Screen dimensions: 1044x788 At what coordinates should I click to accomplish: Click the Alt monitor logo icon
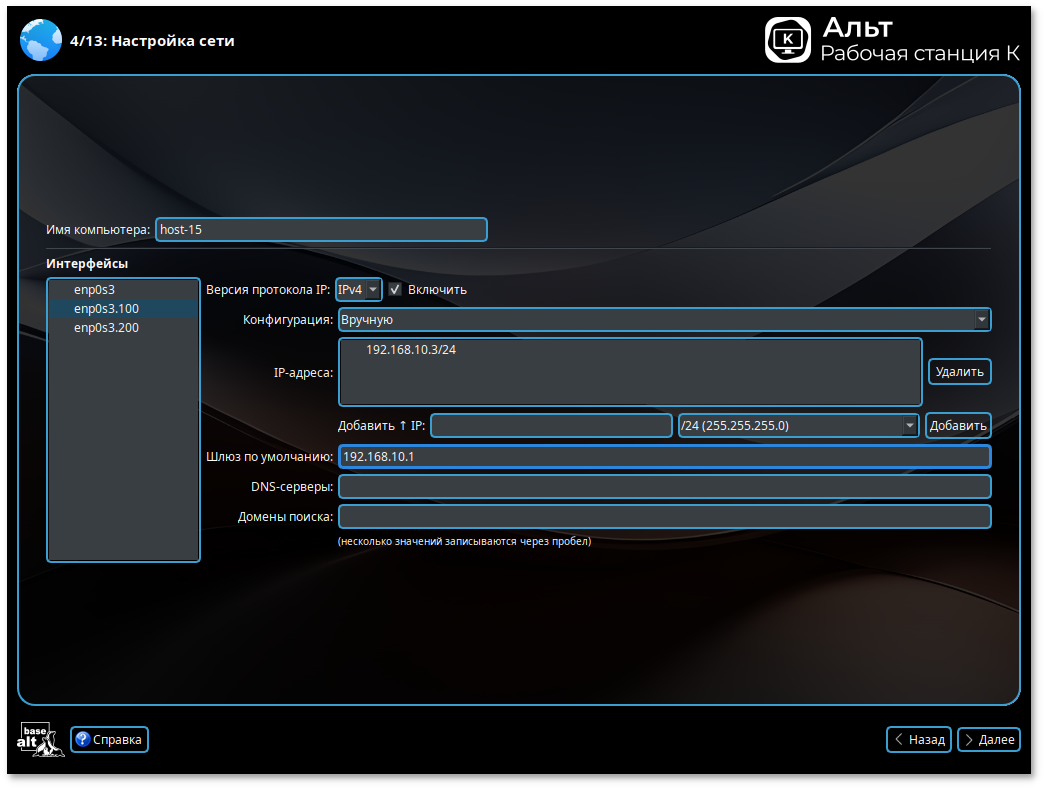coord(788,40)
